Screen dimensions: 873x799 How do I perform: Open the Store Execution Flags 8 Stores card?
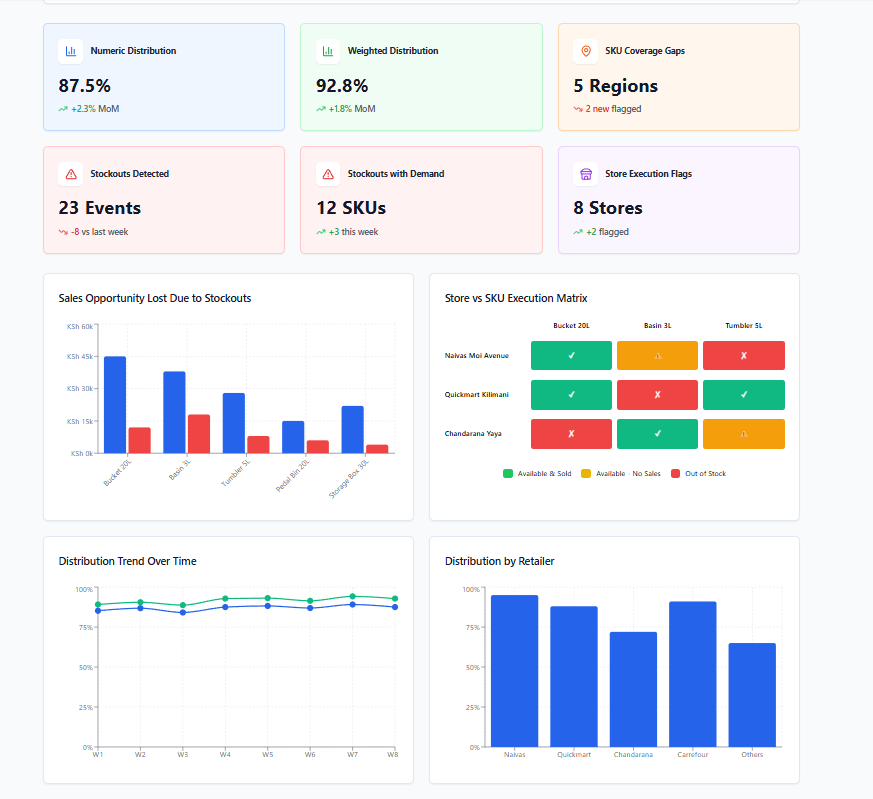pyautogui.click(x=679, y=200)
